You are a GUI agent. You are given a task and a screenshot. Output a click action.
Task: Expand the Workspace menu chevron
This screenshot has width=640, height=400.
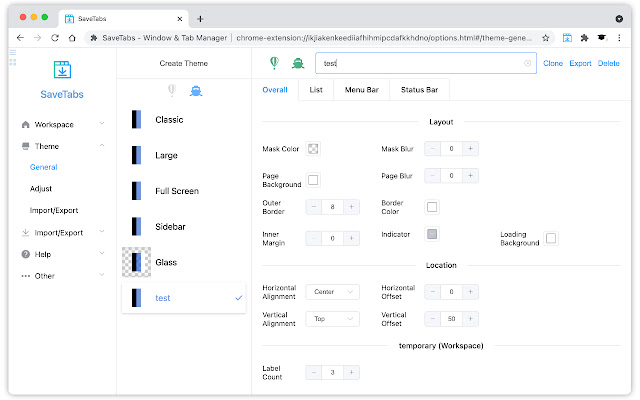pyautogui.click(x=102, y=123)
